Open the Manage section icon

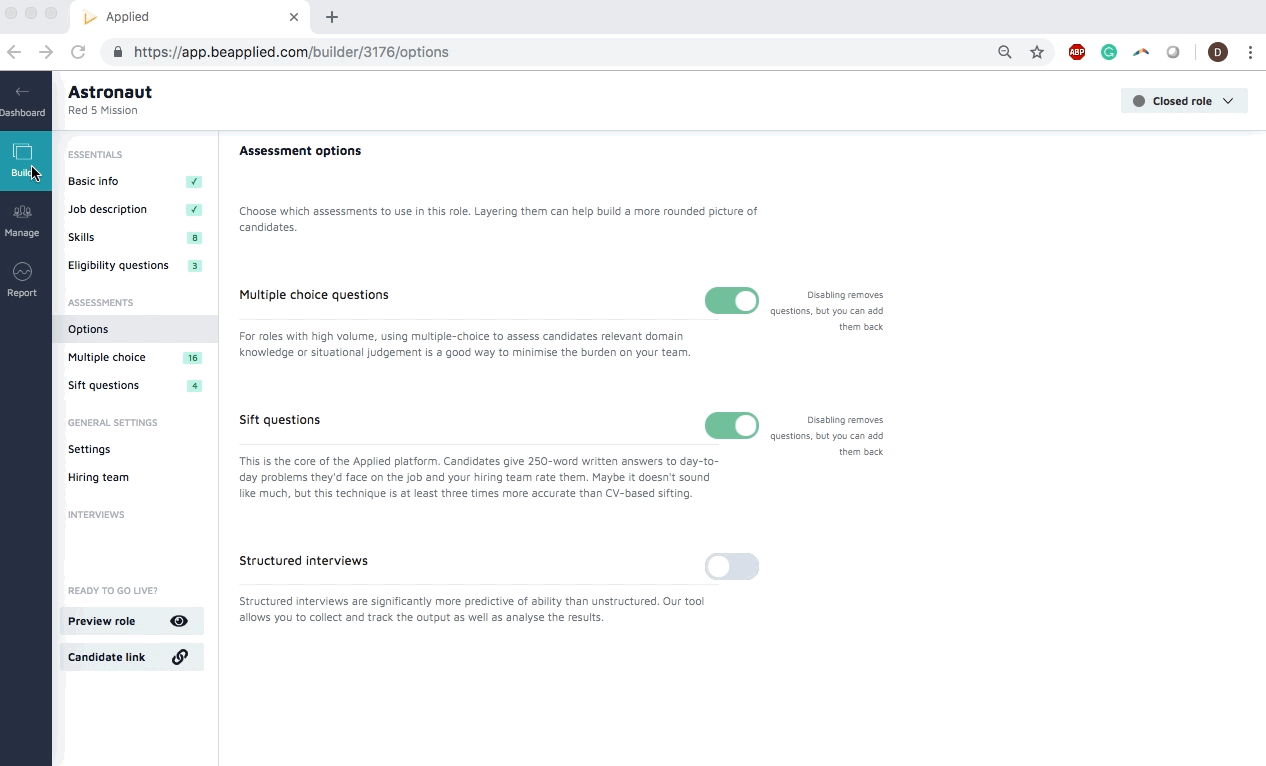[x=22, y=212]
